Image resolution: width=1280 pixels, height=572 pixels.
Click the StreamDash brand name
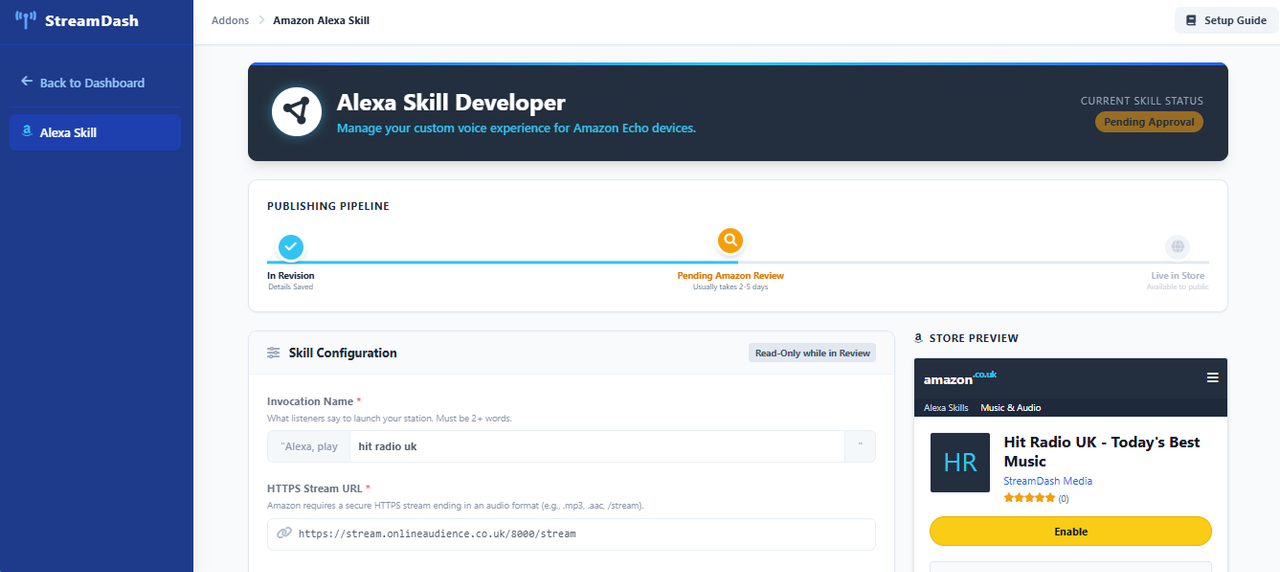coord(92,20)
